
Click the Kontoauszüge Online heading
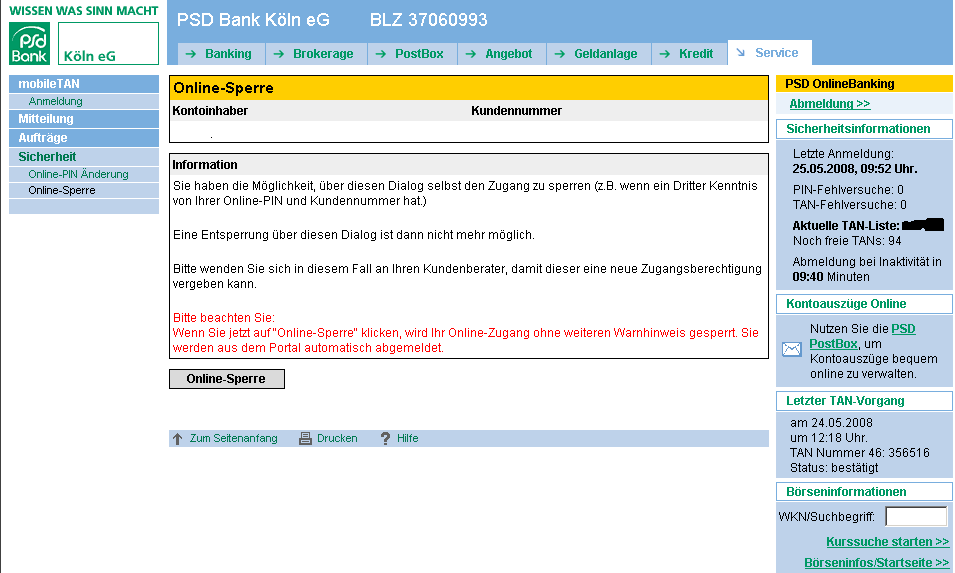tap(864, 304)
